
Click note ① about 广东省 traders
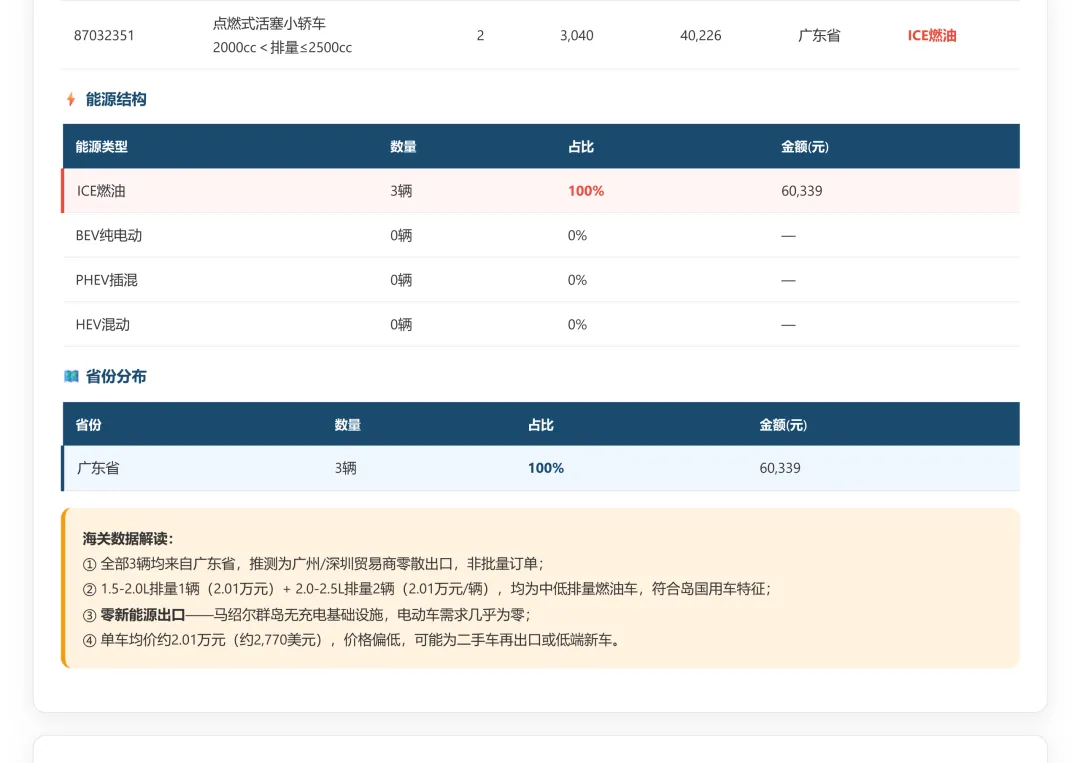[313, 564]
